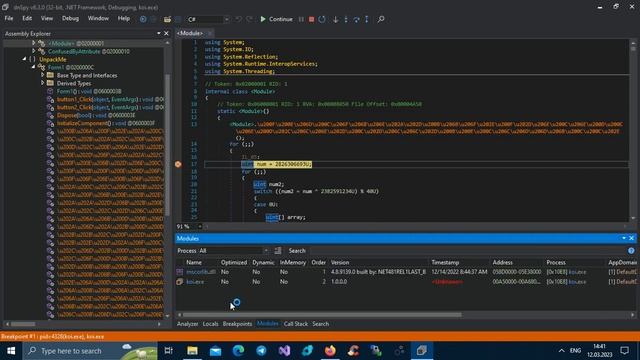Open the C# language dropdown
Image resolution: width=640 pixels, height=360 pixels.
[x=208, y=19]
